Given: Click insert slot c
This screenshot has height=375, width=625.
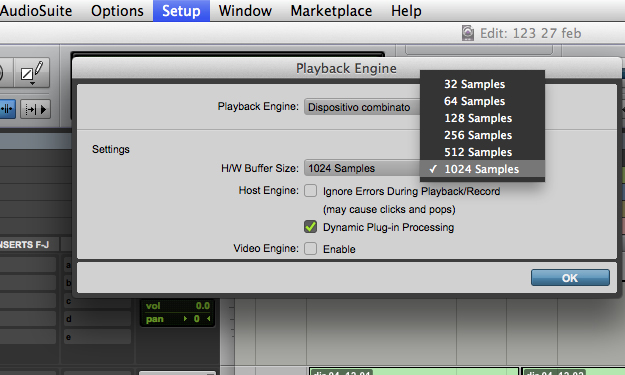Looking at the screenshot, I should [x=97, y=301].
